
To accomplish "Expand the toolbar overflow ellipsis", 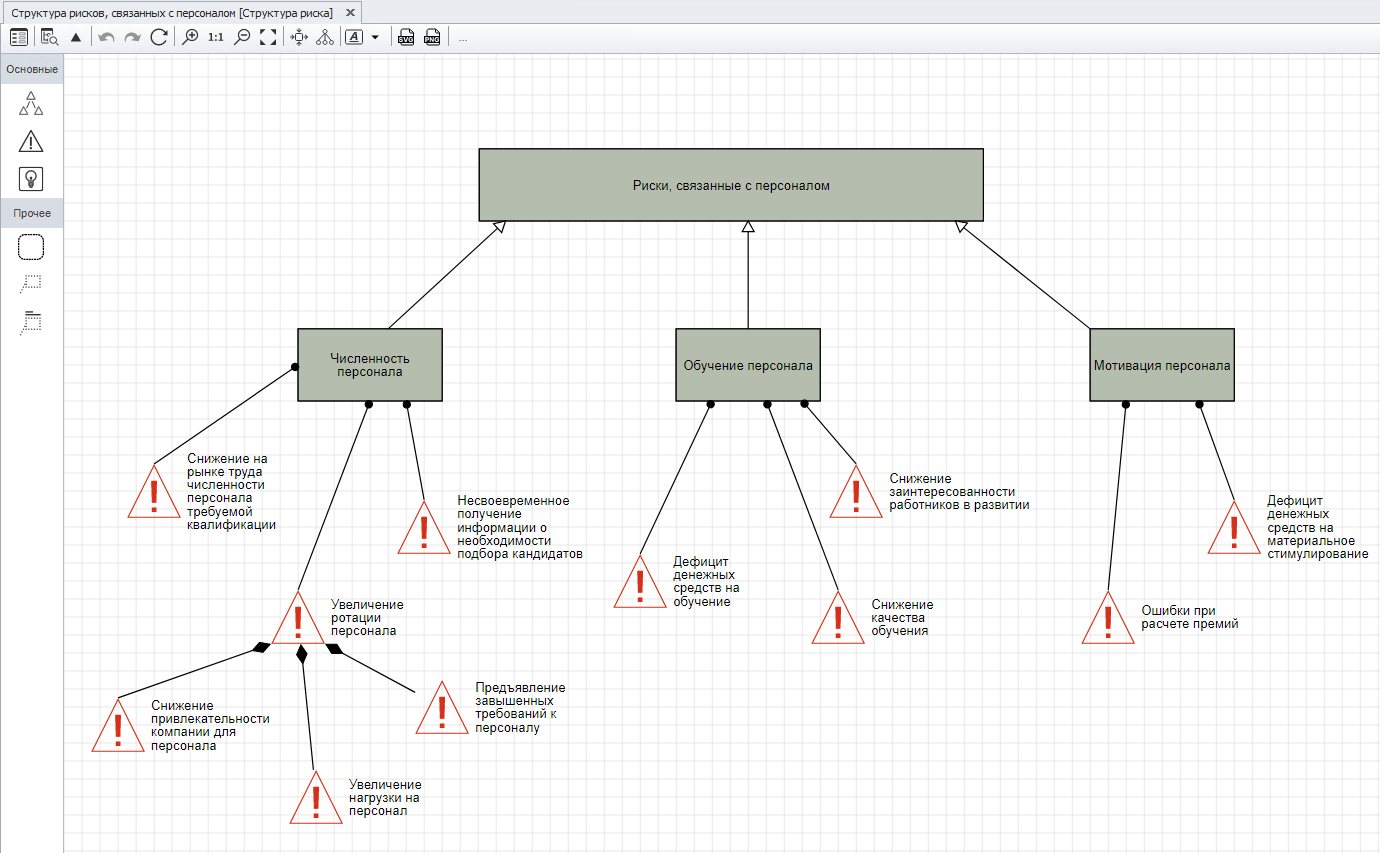I will [463, 38].
